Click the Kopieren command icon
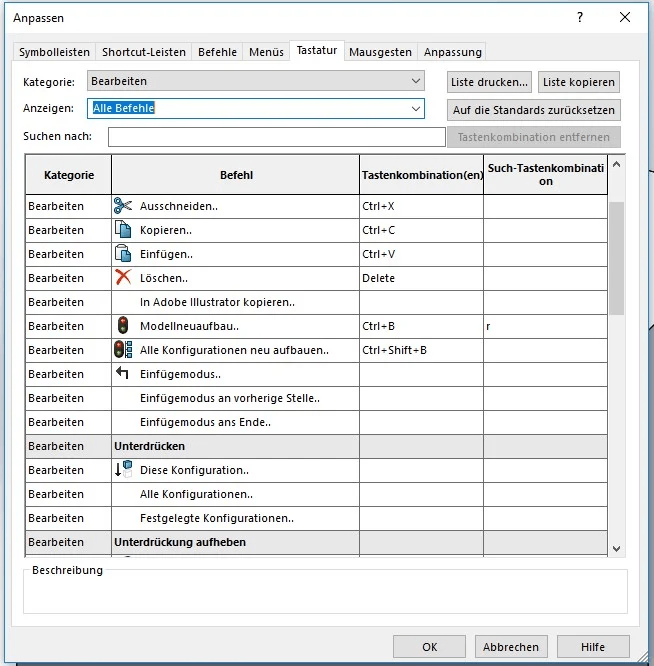654x666 pixels. pyautogui.click(x=123, y=230)
